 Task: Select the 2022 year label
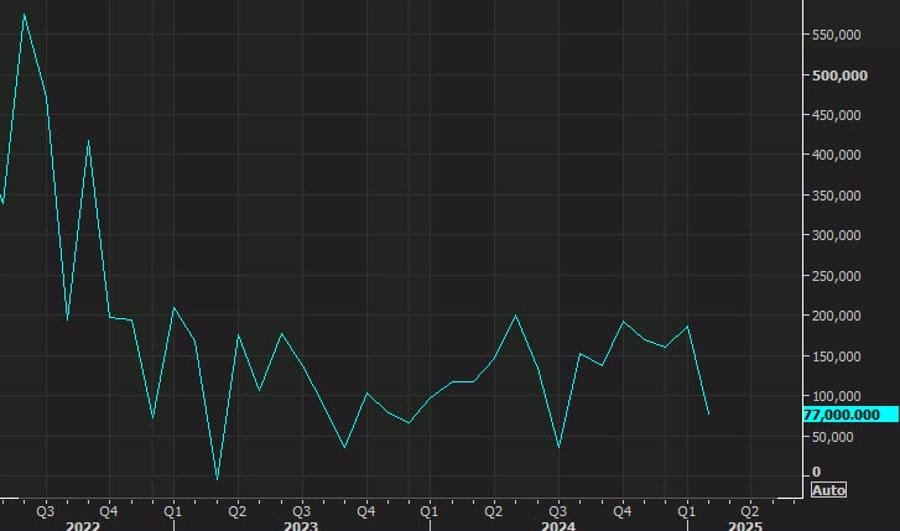point(81,526)
